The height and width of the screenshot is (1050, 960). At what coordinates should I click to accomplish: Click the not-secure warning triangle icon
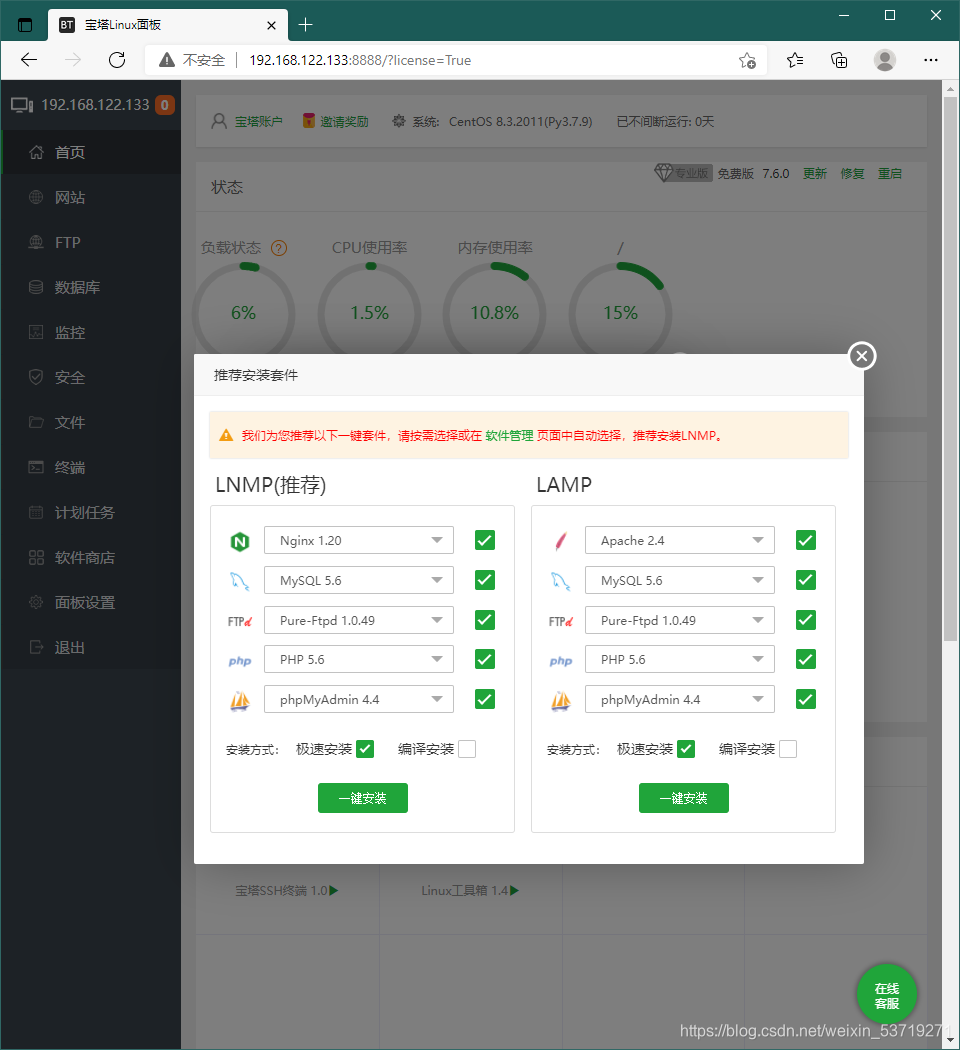tap(167, 60)
